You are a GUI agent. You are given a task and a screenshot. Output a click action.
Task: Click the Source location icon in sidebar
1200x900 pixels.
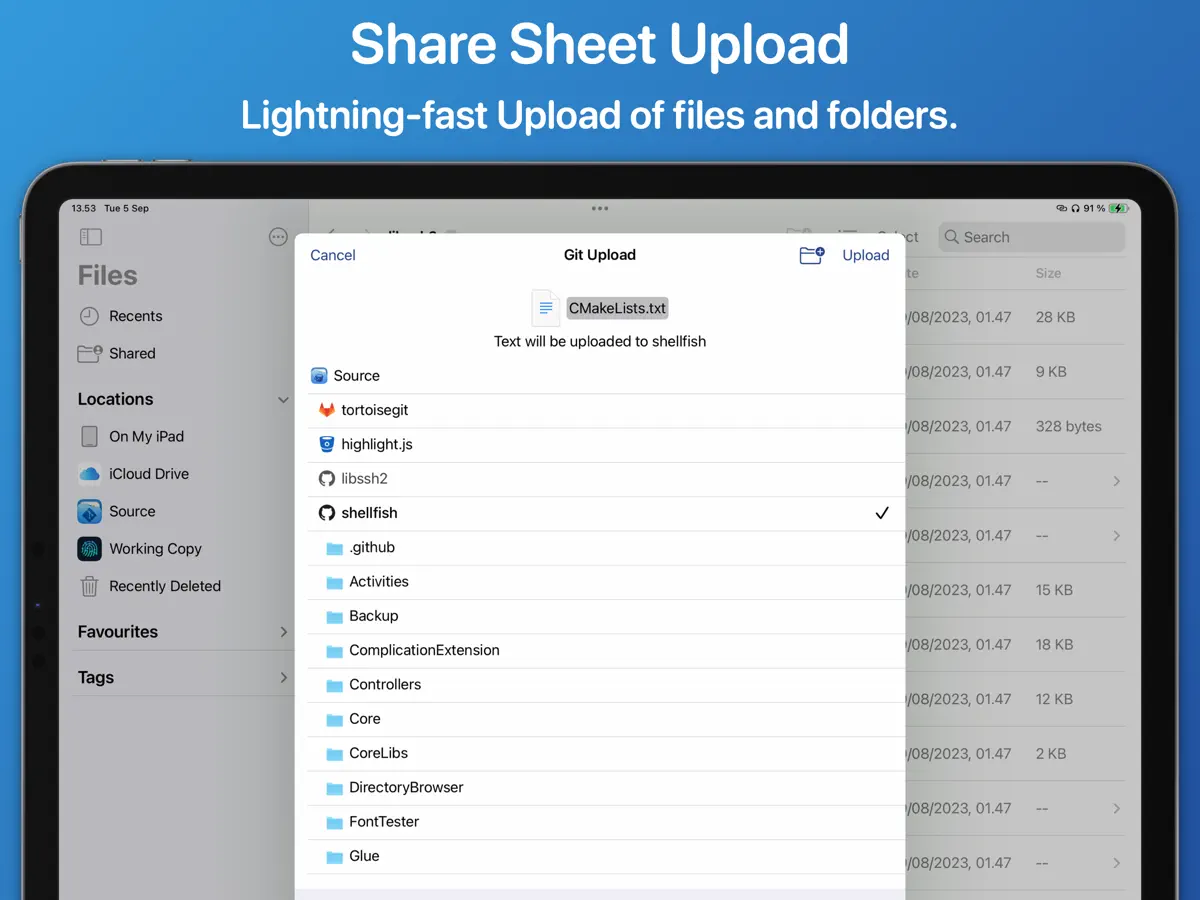(x=90, y=511)
